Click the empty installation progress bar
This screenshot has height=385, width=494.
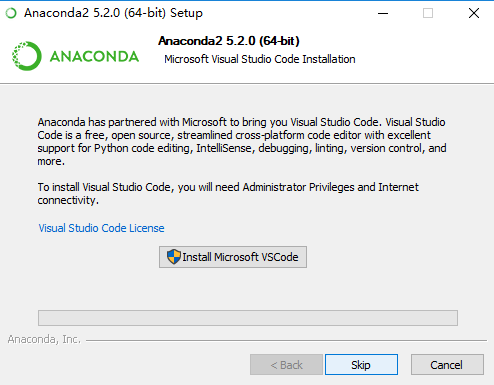(x=248, y=318)
